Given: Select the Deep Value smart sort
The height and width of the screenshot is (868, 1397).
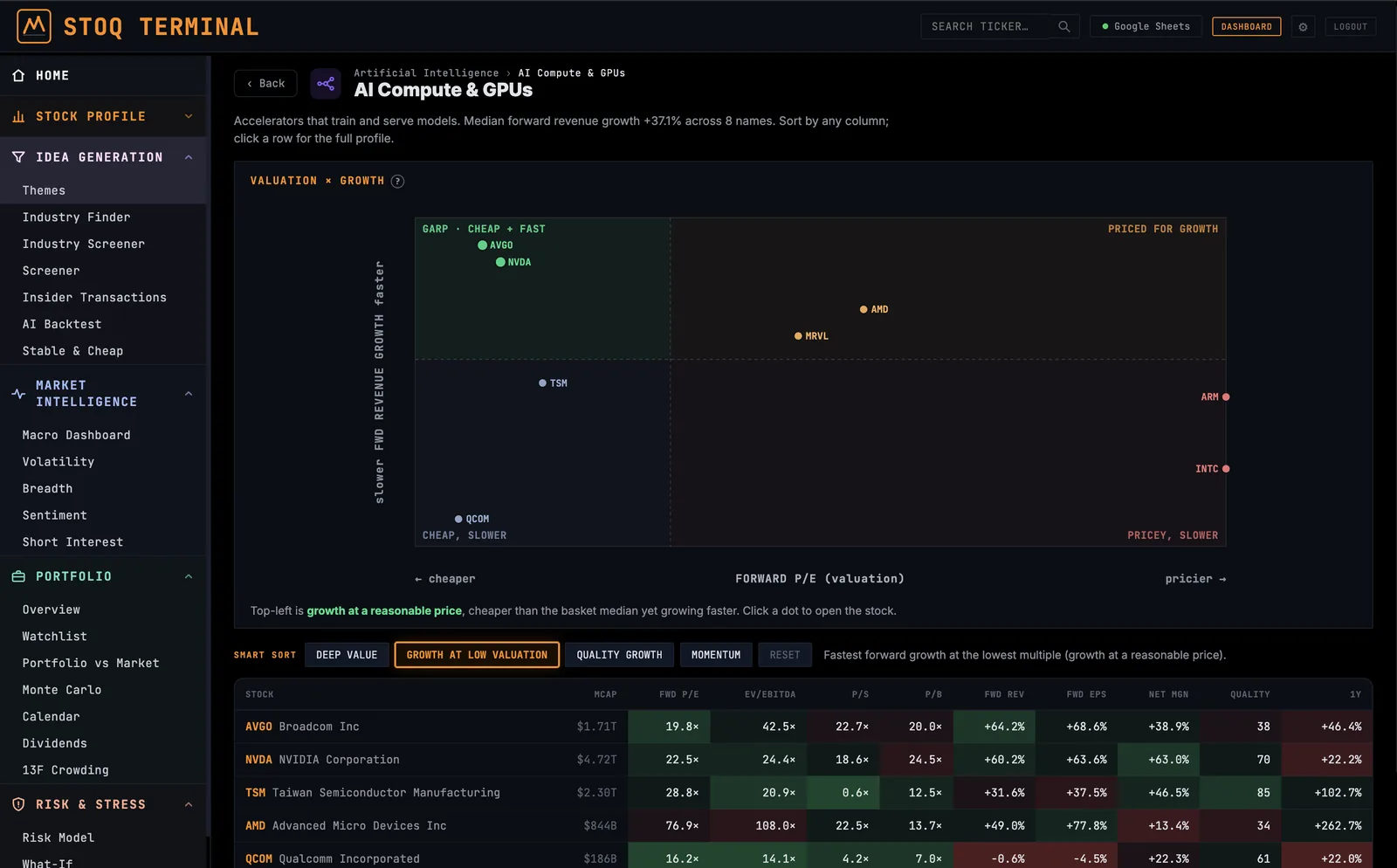Looking at the screenshot, I should pos(347,655).
